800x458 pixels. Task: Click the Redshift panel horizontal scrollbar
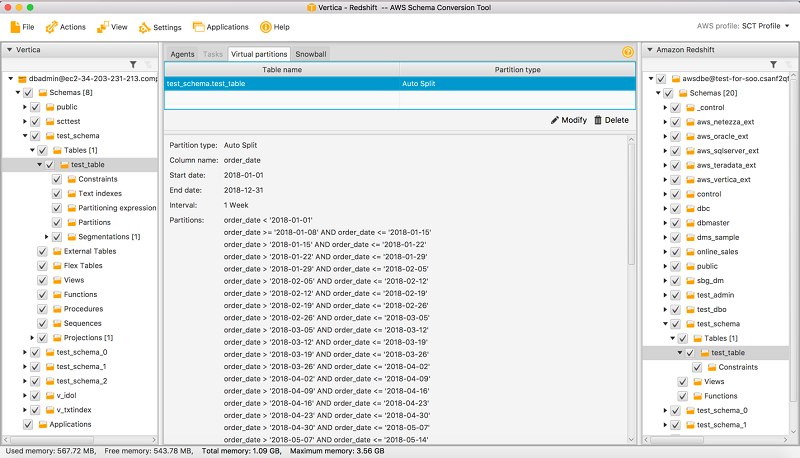[x=678, y=440]
